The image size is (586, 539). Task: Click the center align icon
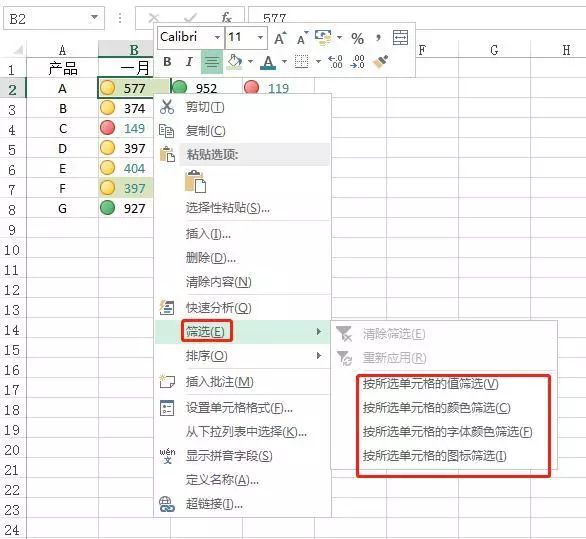pos(212,62)
